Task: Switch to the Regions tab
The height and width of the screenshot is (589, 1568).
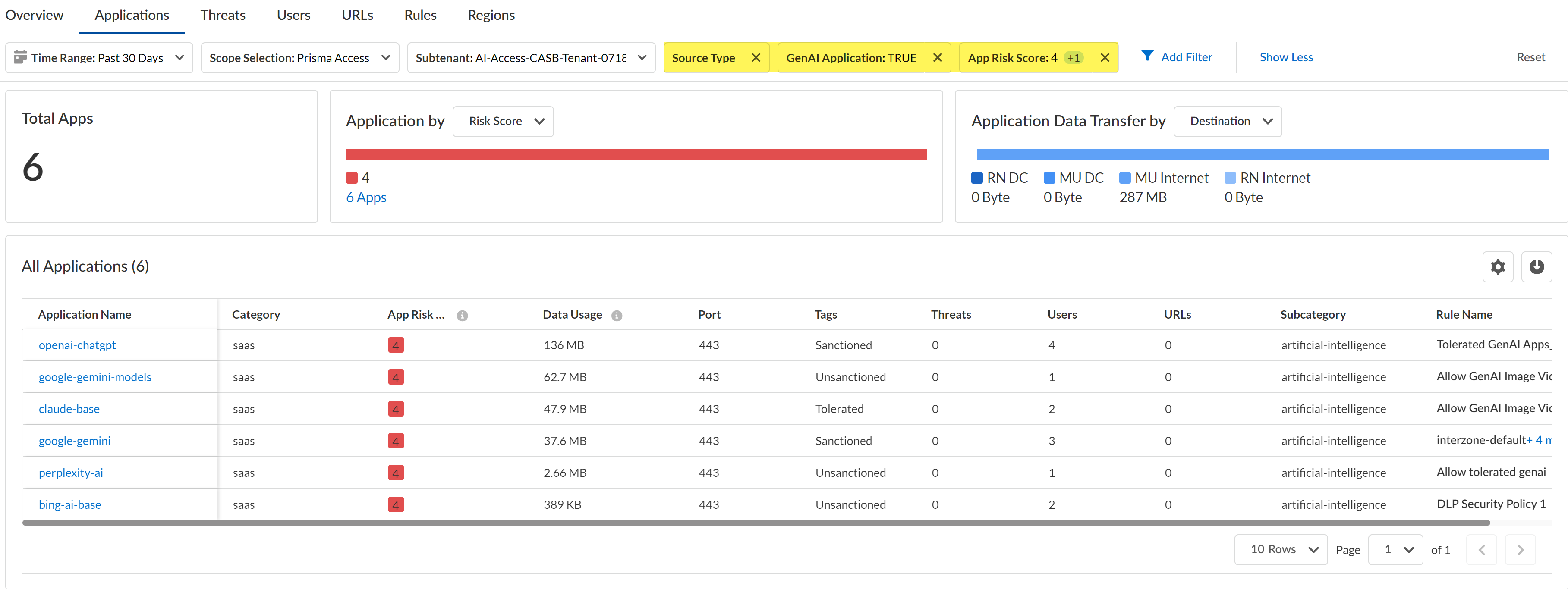Action: click(x=491, y=15)
